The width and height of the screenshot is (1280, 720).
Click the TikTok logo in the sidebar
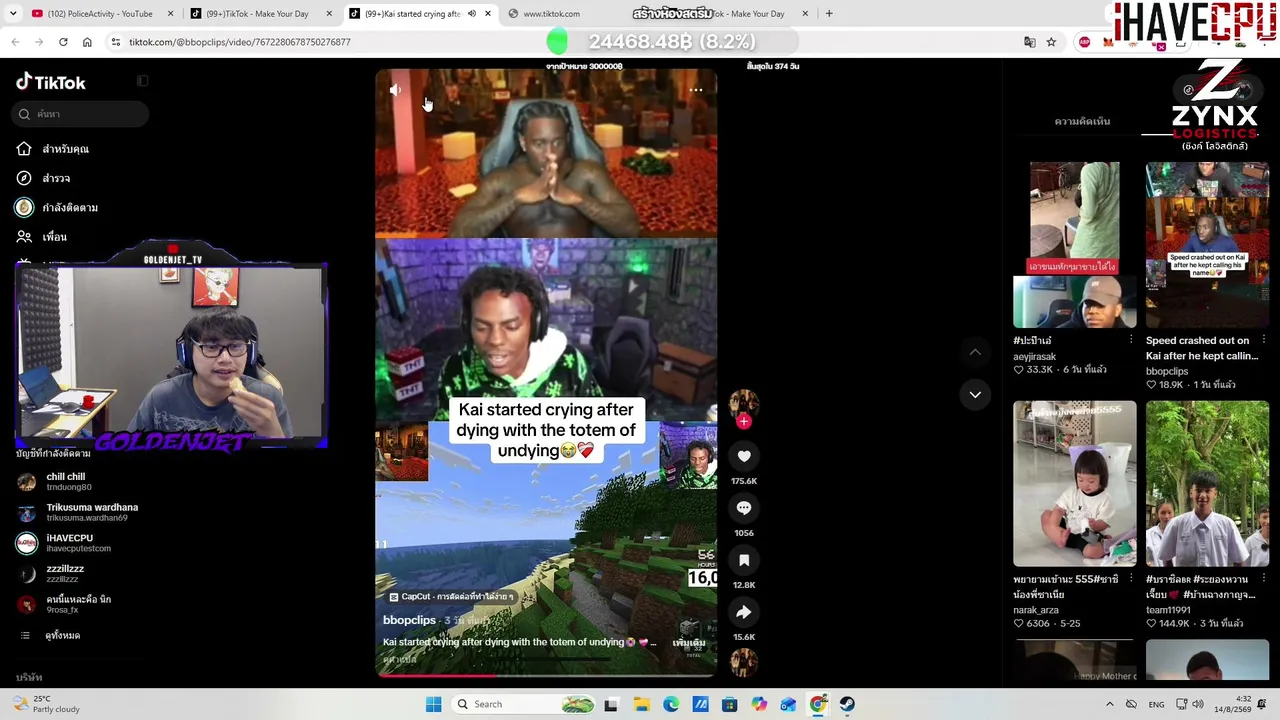[x=51, y=82]
